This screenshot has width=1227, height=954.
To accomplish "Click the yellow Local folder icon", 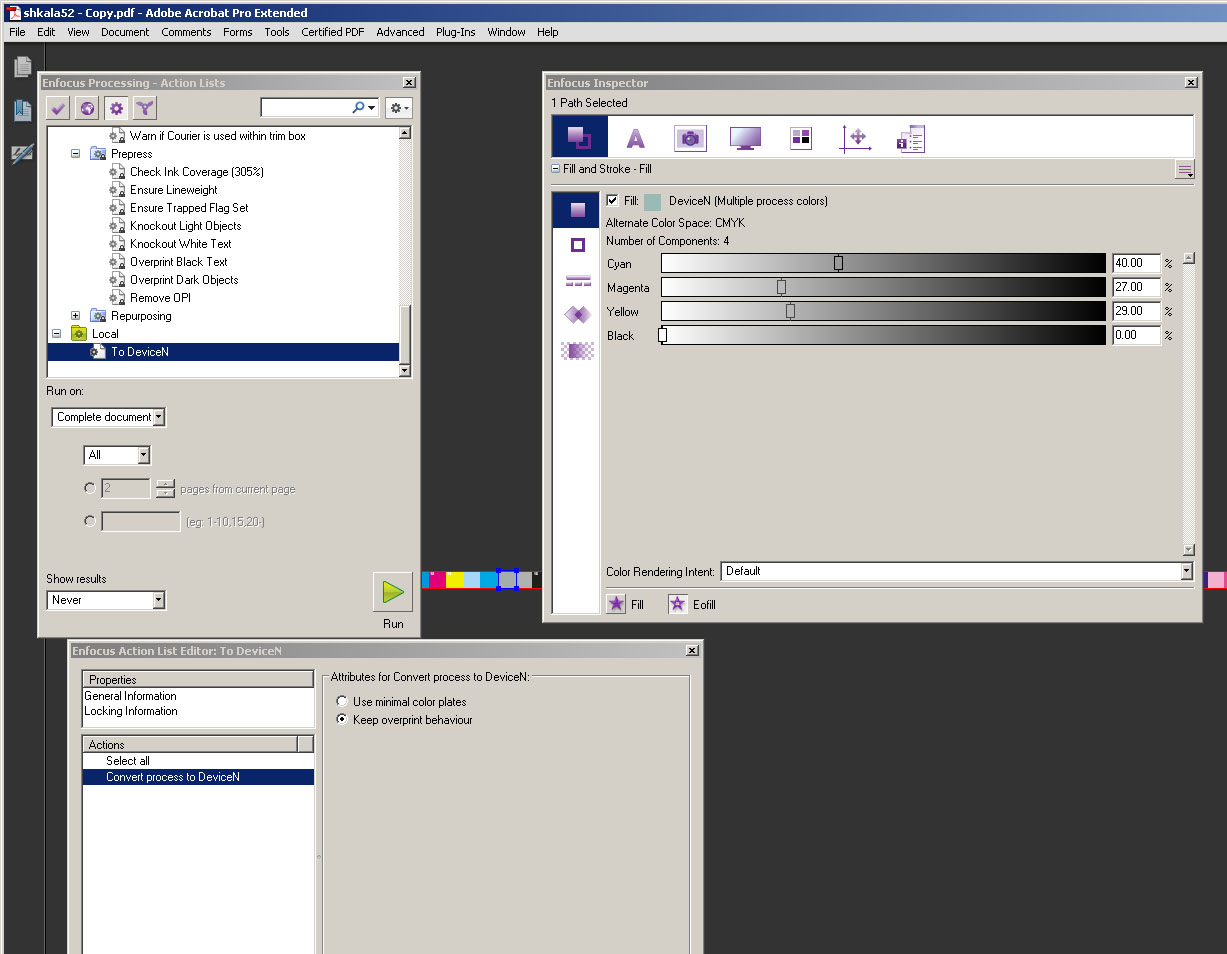I will (78, 334).
